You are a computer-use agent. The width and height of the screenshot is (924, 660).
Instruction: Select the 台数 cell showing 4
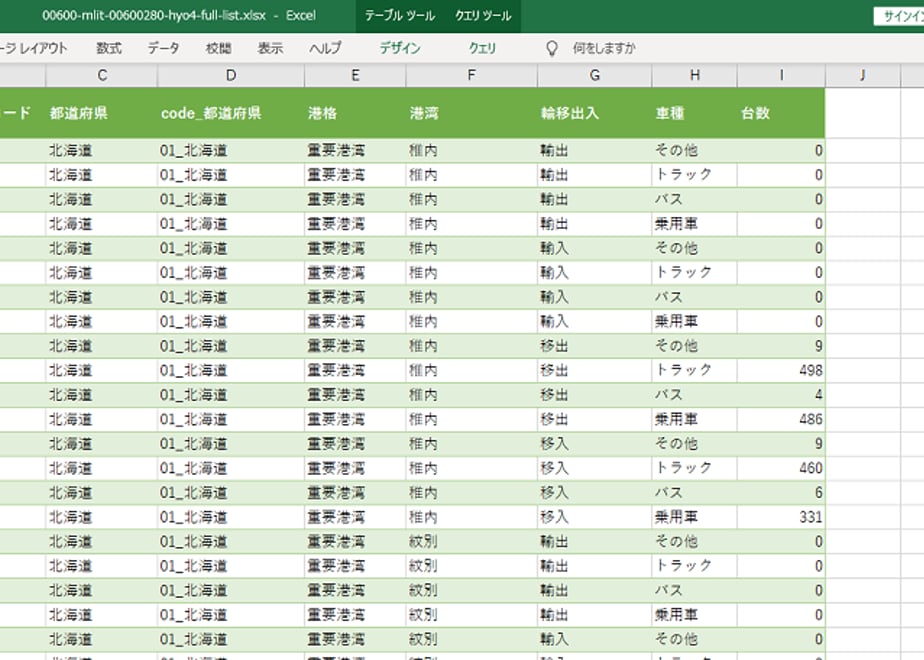coord(781,395)
